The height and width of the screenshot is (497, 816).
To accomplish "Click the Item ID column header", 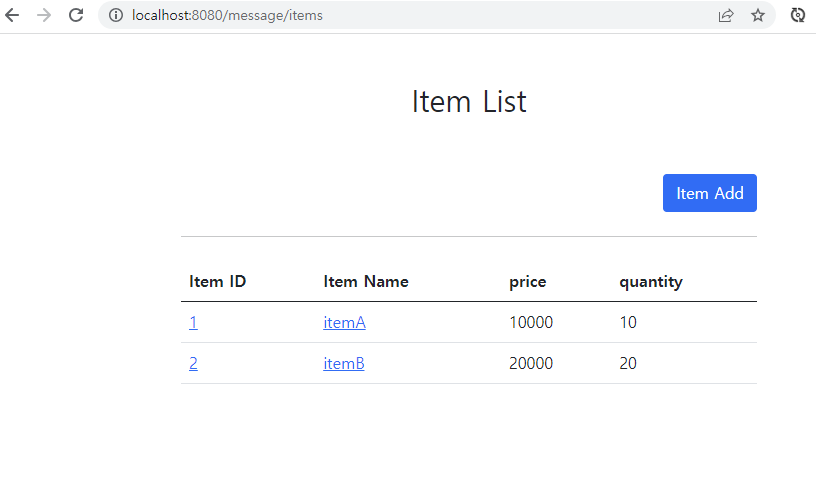I will [x=218, y=282].
